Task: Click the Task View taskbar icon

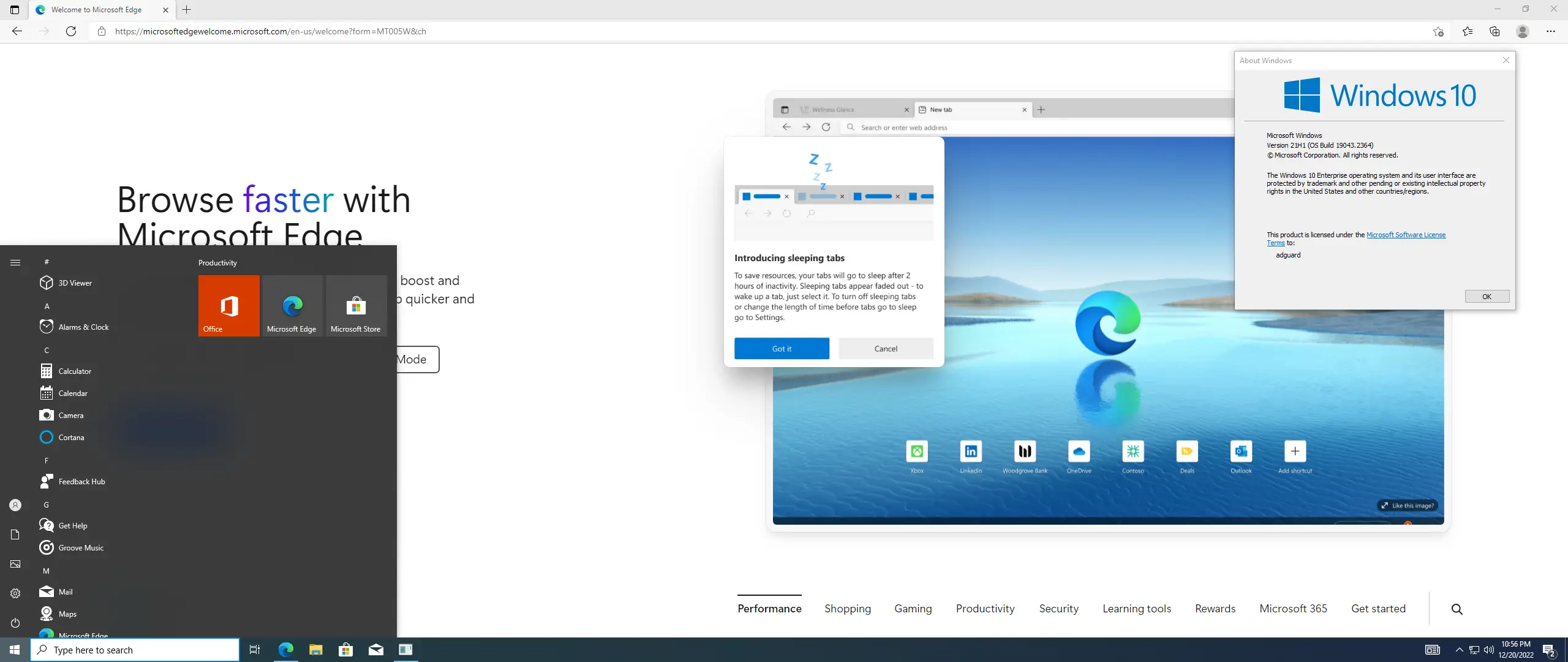Action: (x=255, y=650)
